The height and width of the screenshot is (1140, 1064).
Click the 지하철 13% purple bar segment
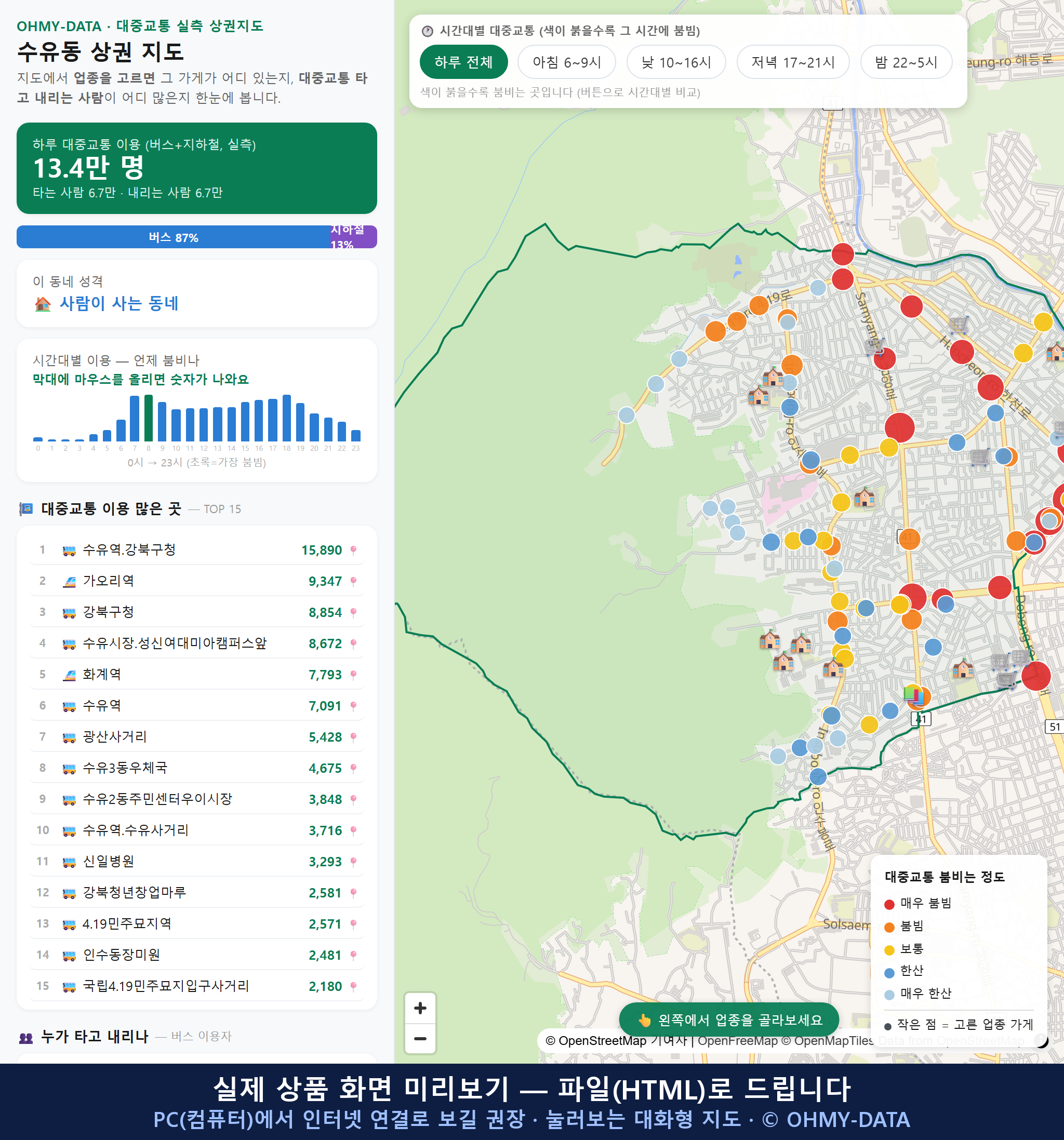[354, 237]
